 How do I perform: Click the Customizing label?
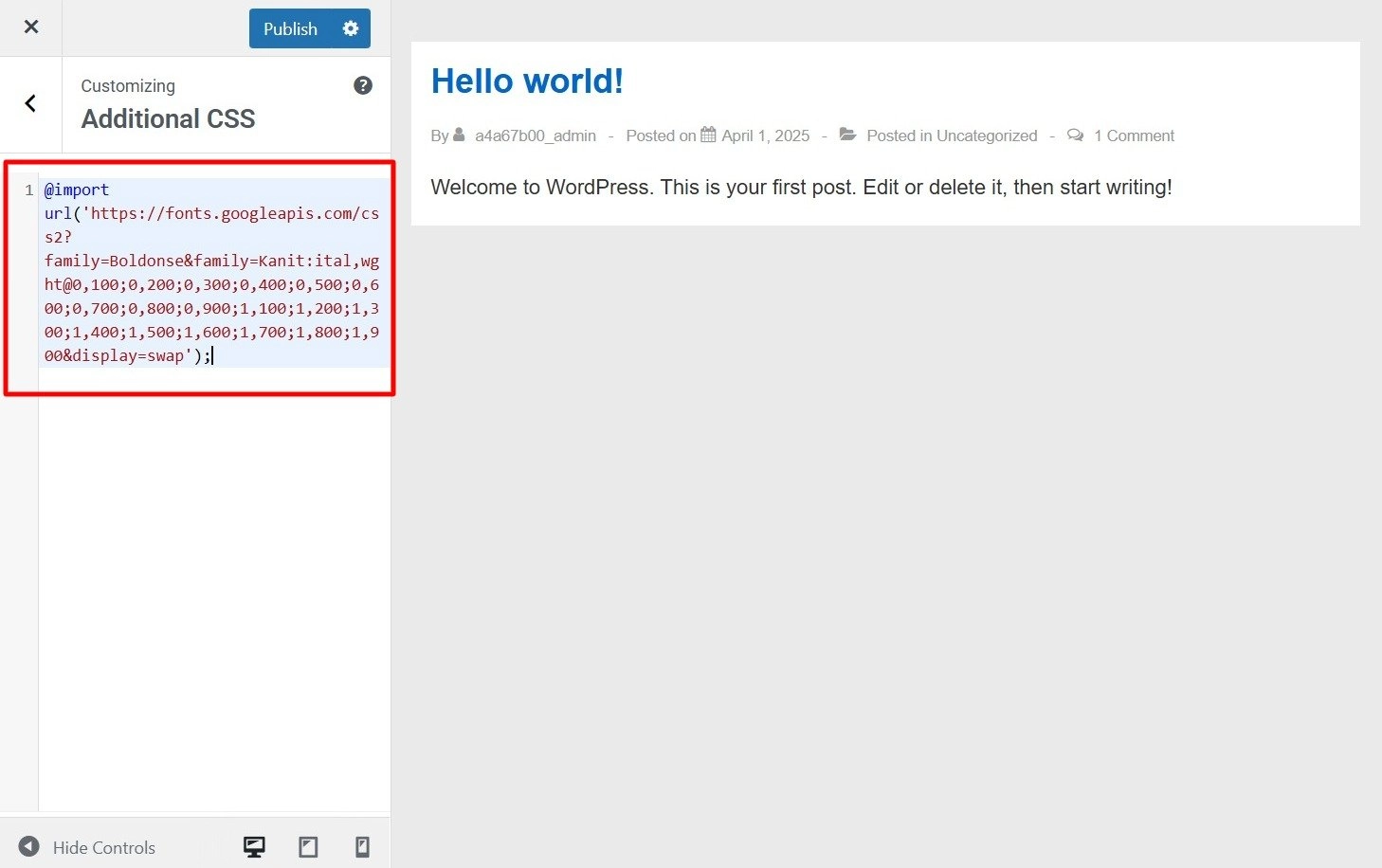coord(128,85)
